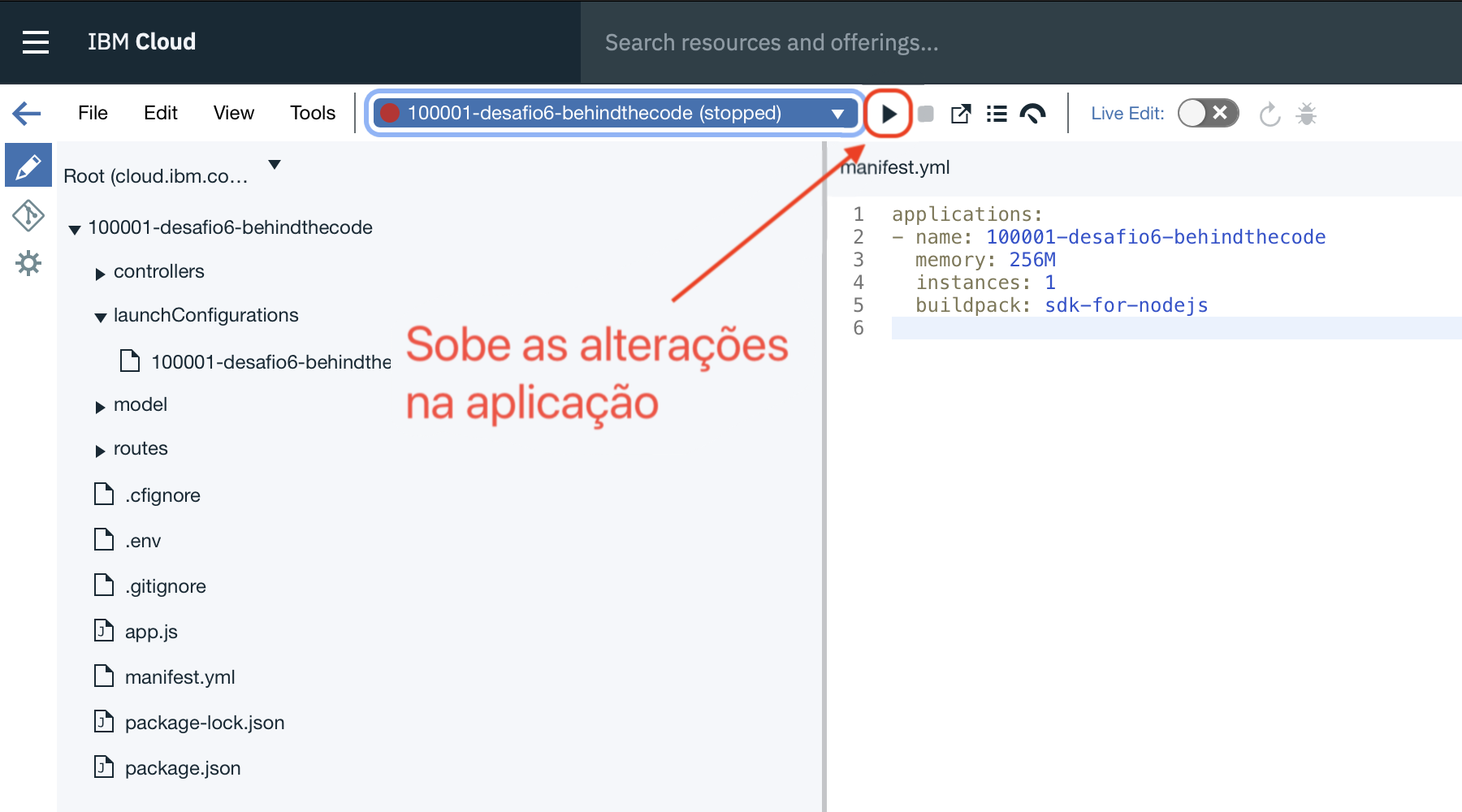Click the app.js JavaScript file icon
1462x812 pixels.
pyautogui.click(x=104, y=630)
